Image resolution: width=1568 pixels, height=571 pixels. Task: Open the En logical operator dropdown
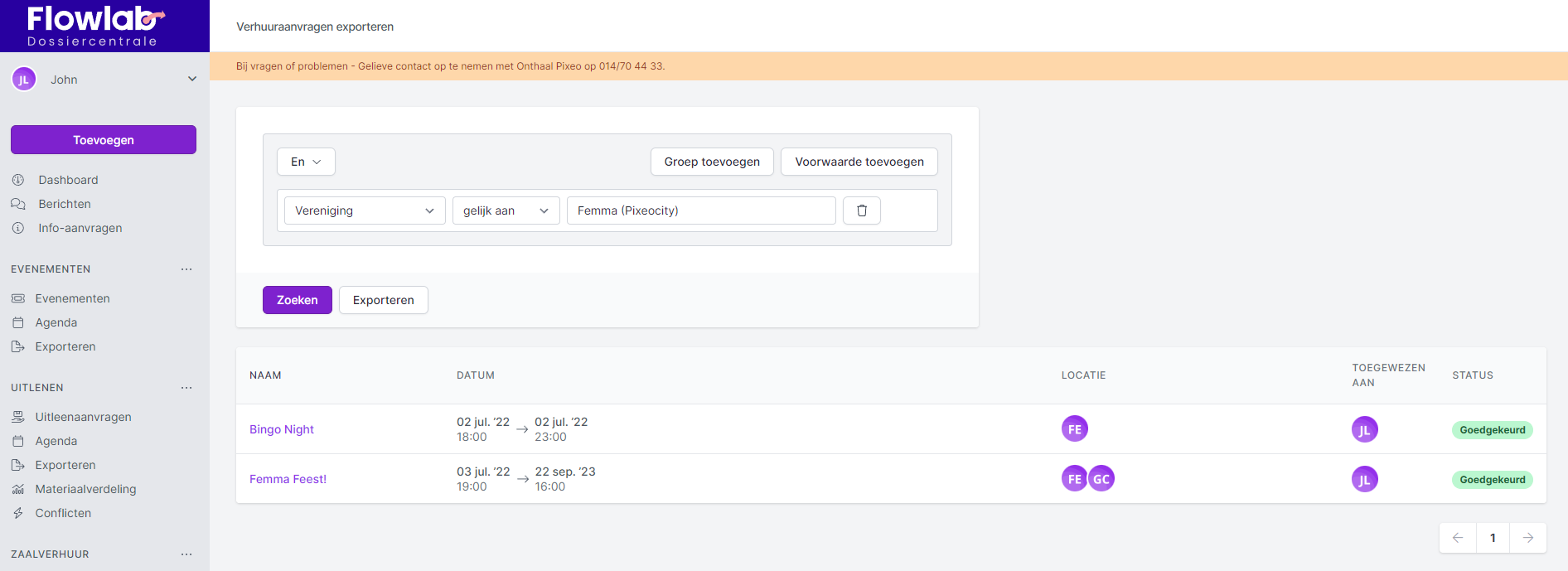click(x=306, y=162)
